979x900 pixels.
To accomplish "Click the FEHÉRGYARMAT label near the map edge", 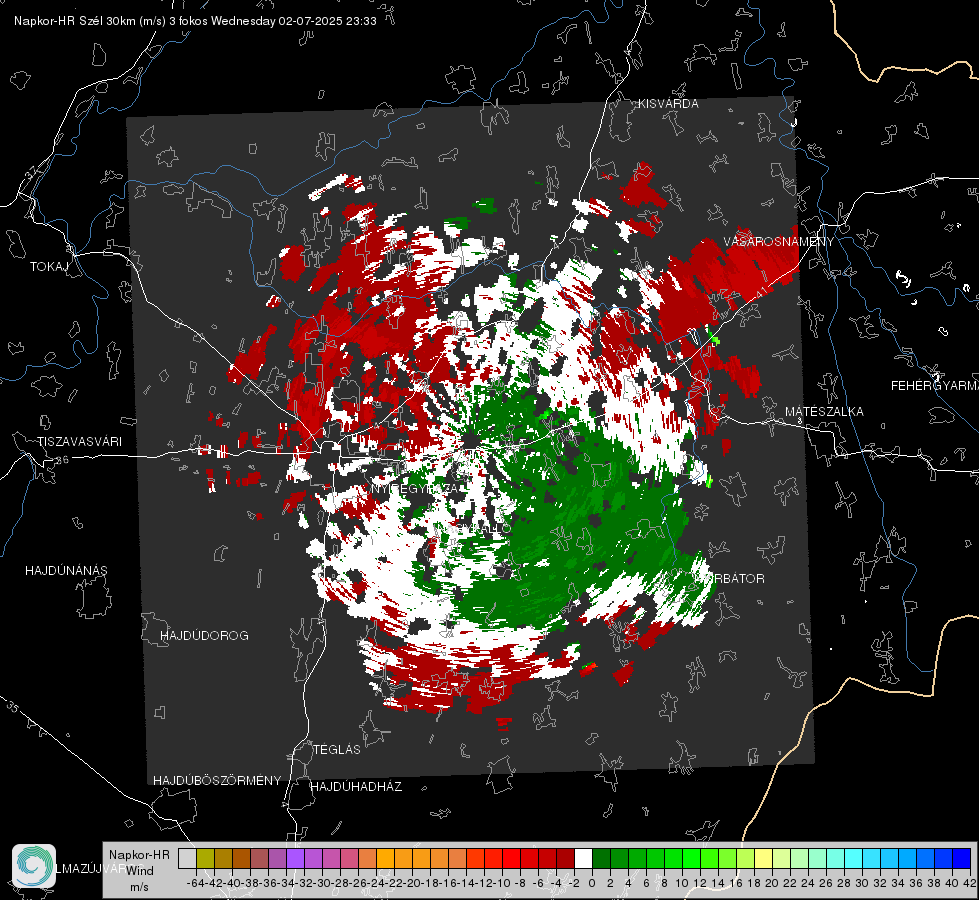I will pyautogui.click(x=934, y=386).
